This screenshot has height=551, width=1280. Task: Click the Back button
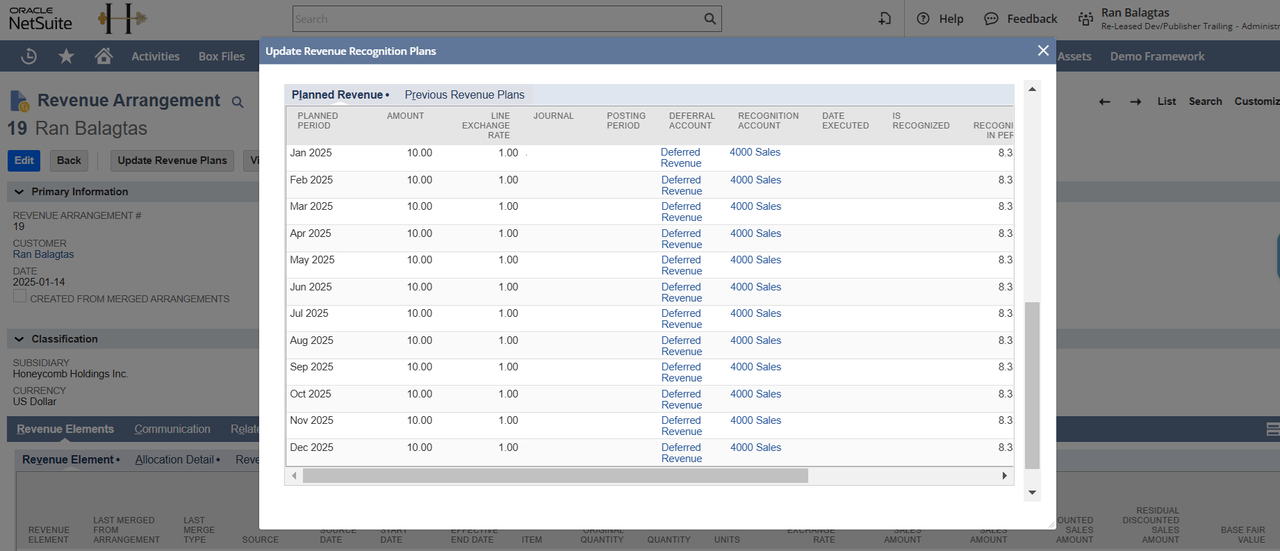[69, 160]
